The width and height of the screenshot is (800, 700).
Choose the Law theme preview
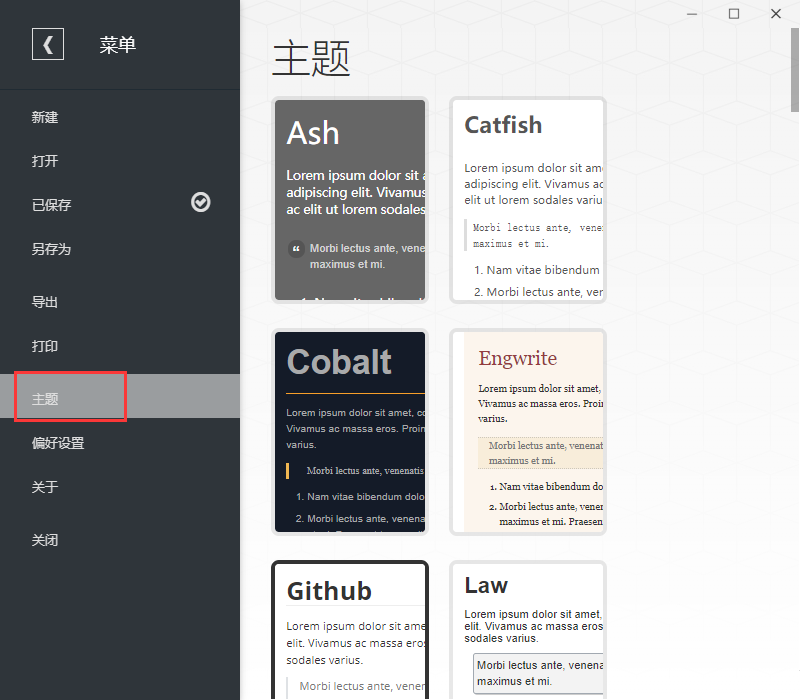(x=528, y=630)
